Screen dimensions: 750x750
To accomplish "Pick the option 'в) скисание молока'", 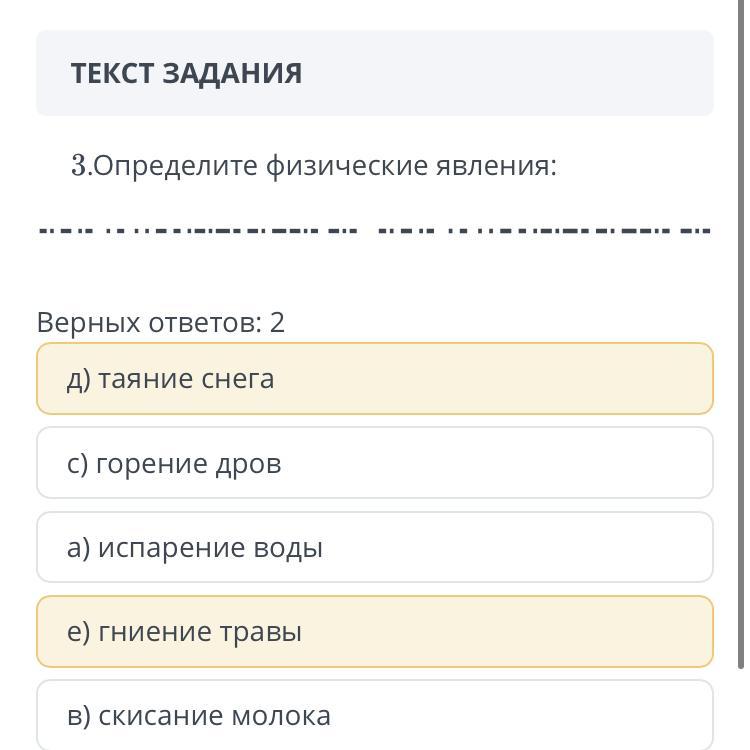I will (x=374, y=715).
